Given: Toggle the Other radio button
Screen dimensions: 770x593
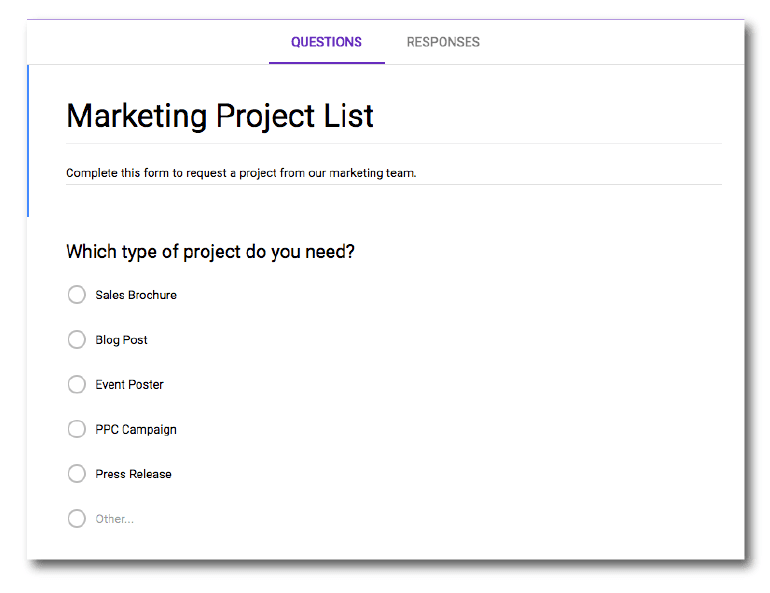Looking at the screenshot, I should pos(77,519).
